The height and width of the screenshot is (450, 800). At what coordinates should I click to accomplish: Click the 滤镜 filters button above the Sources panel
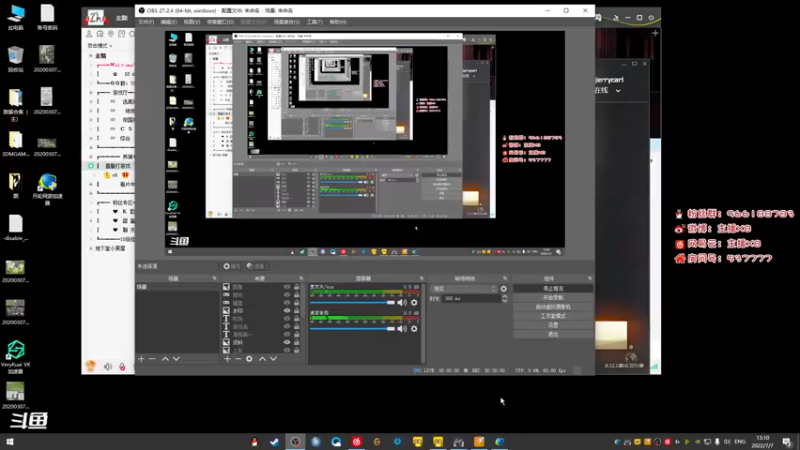pyautogui.click(x=256, y=266)
